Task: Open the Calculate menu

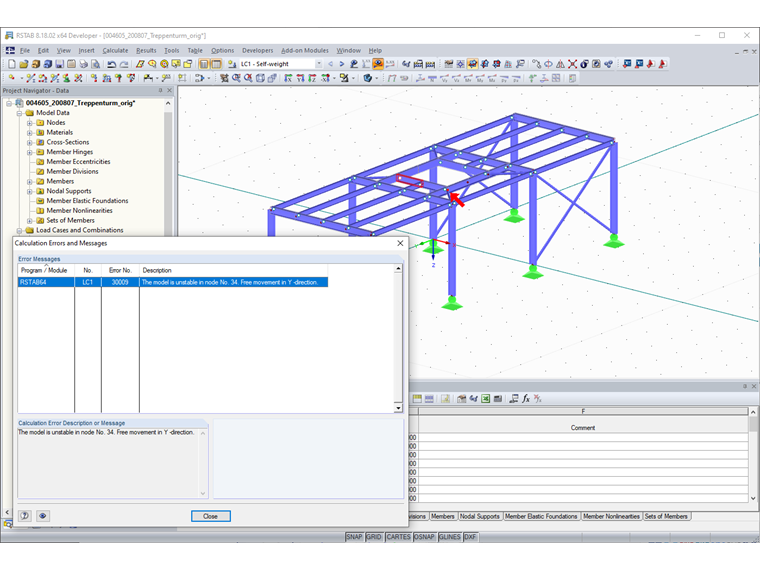Action: click(x=115, y=50)
